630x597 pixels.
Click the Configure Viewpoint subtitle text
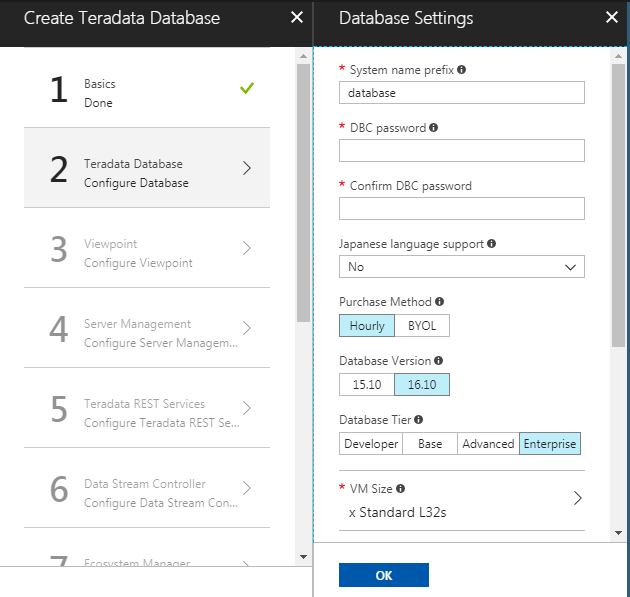click(x=138, y=263)
